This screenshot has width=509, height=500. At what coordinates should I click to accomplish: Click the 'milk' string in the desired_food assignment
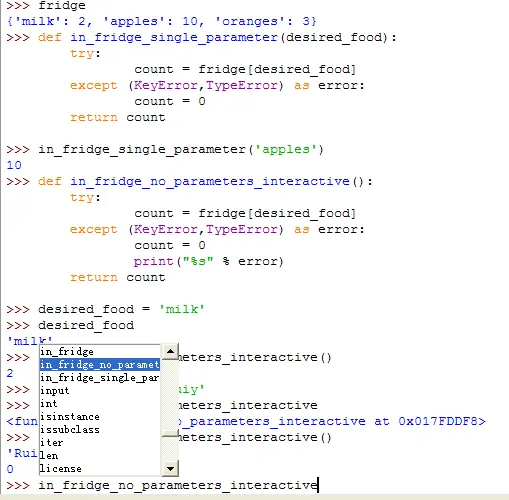point(182,309)
